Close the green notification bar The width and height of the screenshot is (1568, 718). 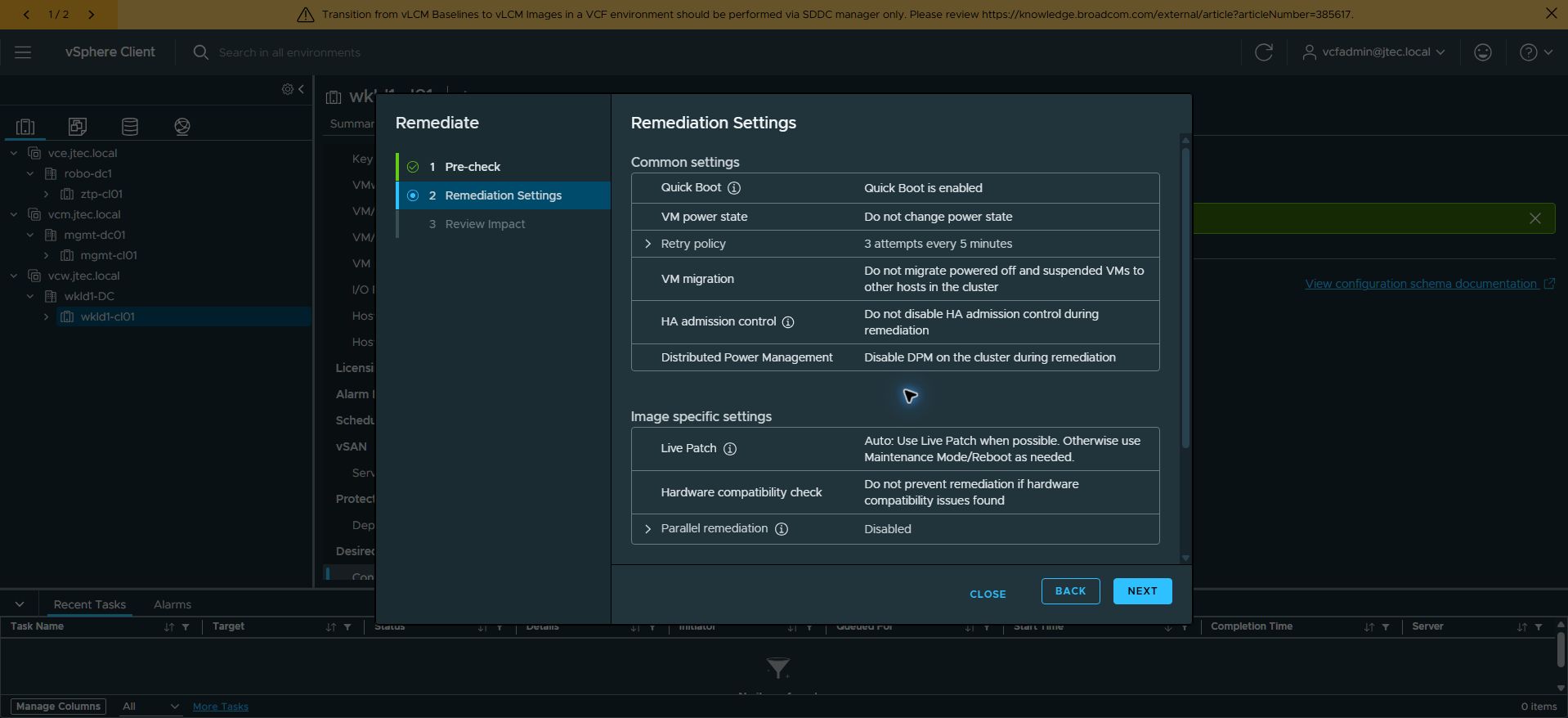tap(1535, 218)
